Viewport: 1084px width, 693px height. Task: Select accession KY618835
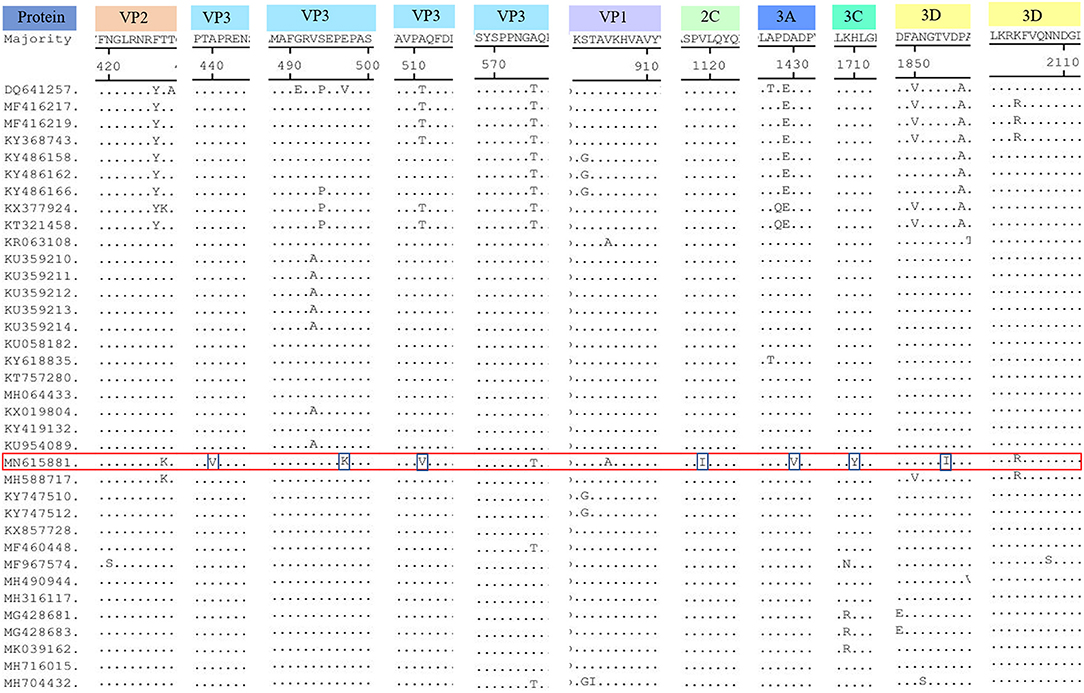tap(41, 361)
